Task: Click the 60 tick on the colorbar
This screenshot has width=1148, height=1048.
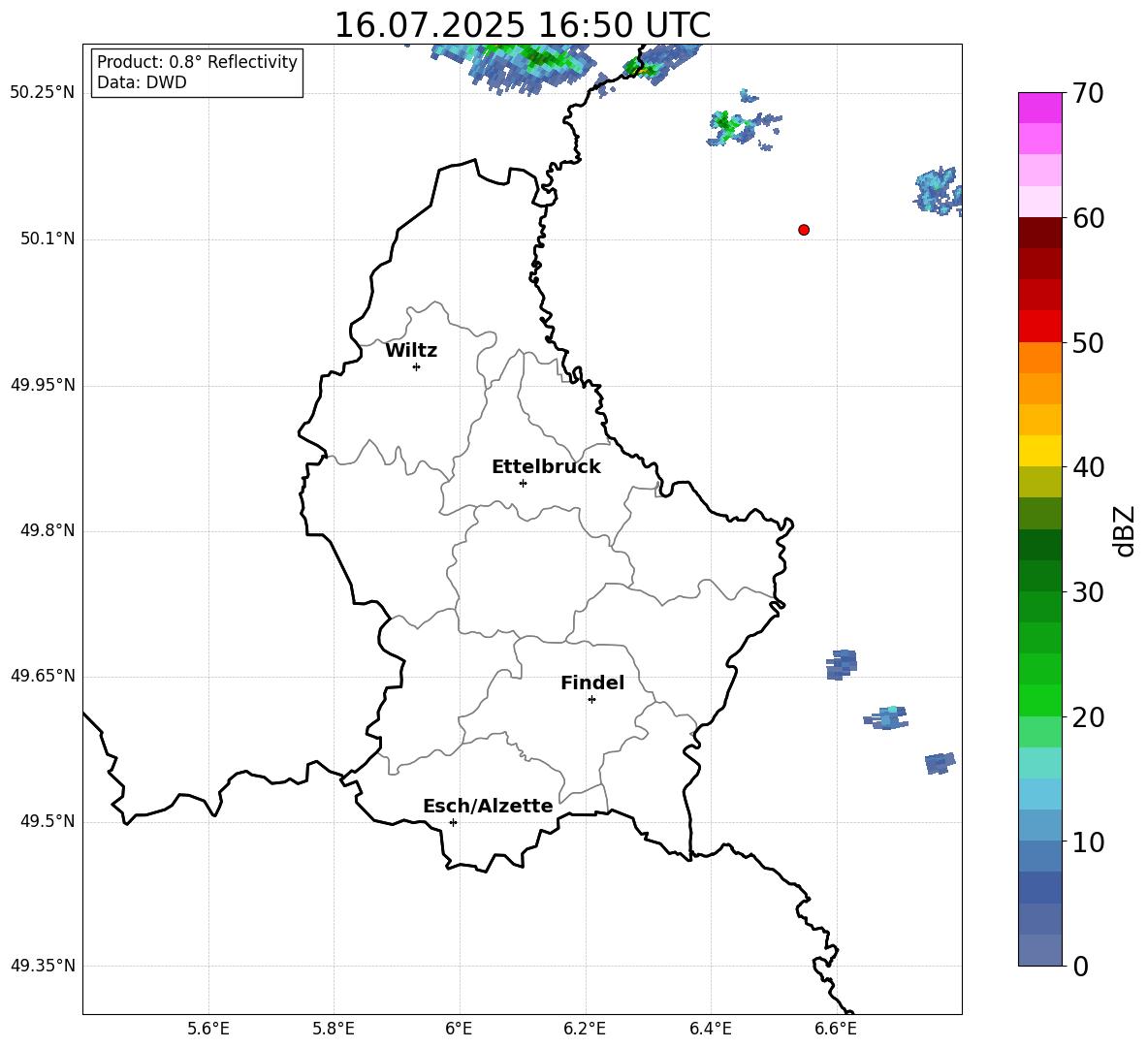Action: click(x=1088, y=218)
